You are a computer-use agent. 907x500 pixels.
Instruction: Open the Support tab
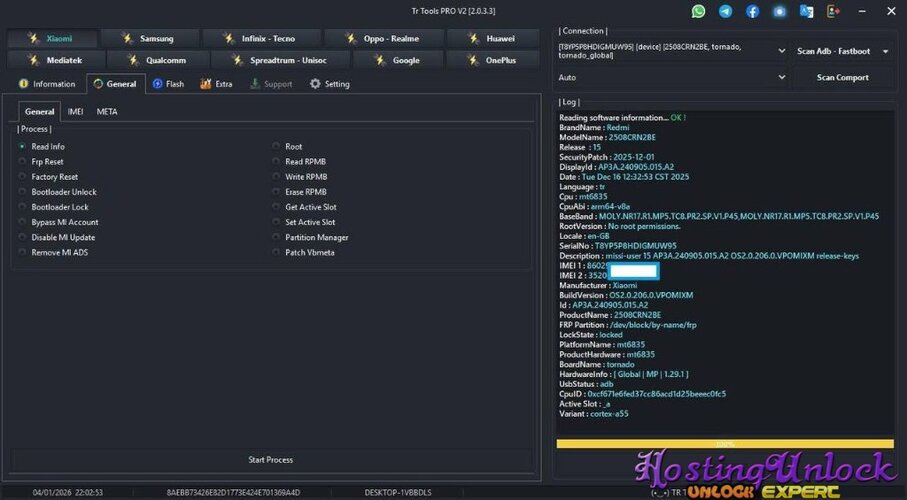coord(271,84)
